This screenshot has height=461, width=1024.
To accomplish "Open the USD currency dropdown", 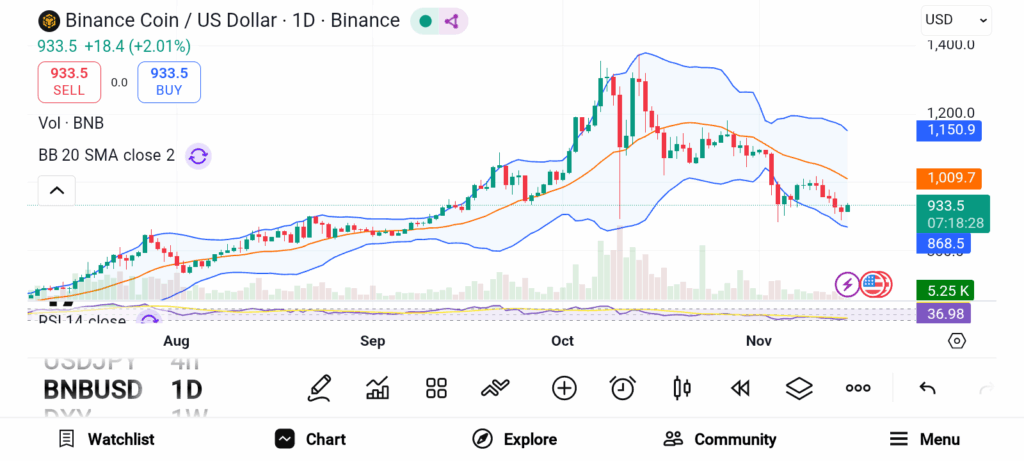I will pos(956,19).
